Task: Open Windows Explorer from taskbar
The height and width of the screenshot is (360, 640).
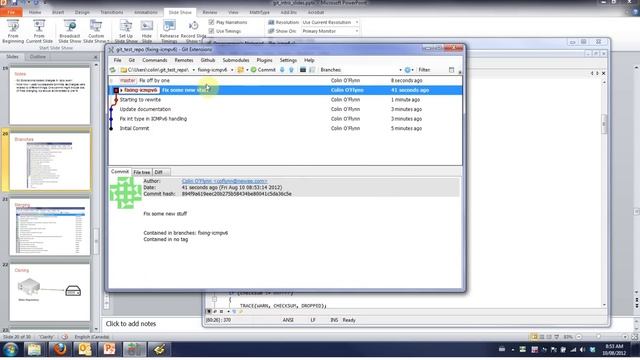Action: [34, 350]
